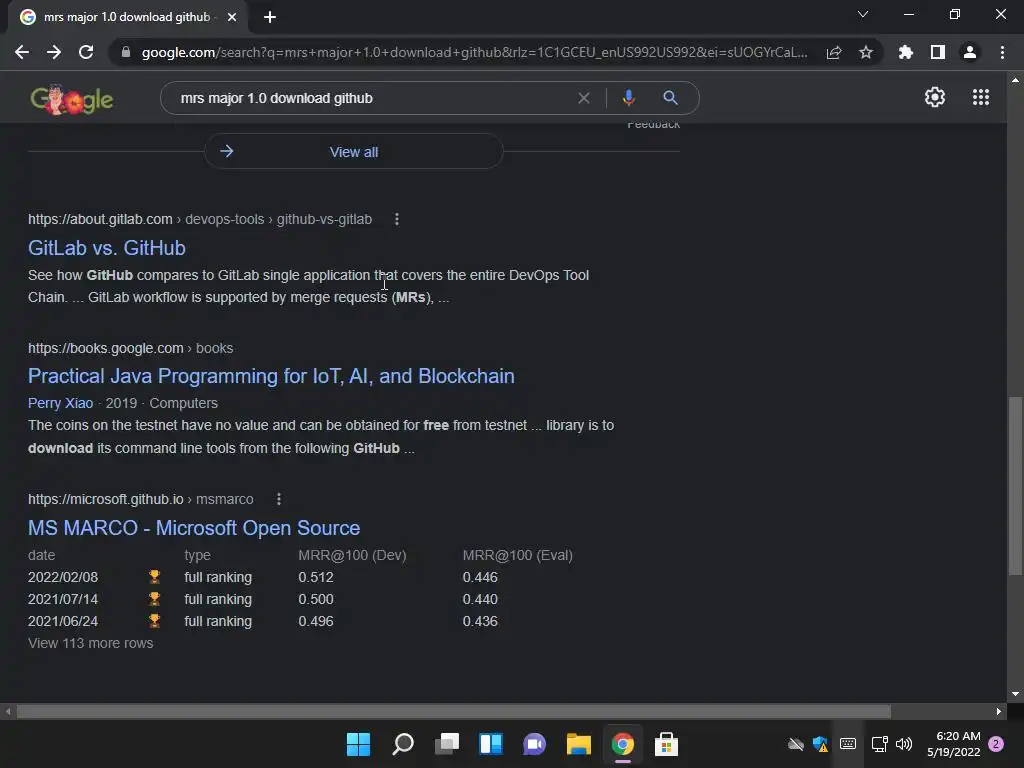Open the Google apps grid
Viewport: 1024px width, 768px height.
pyautogui.click(x=980, y=97)
